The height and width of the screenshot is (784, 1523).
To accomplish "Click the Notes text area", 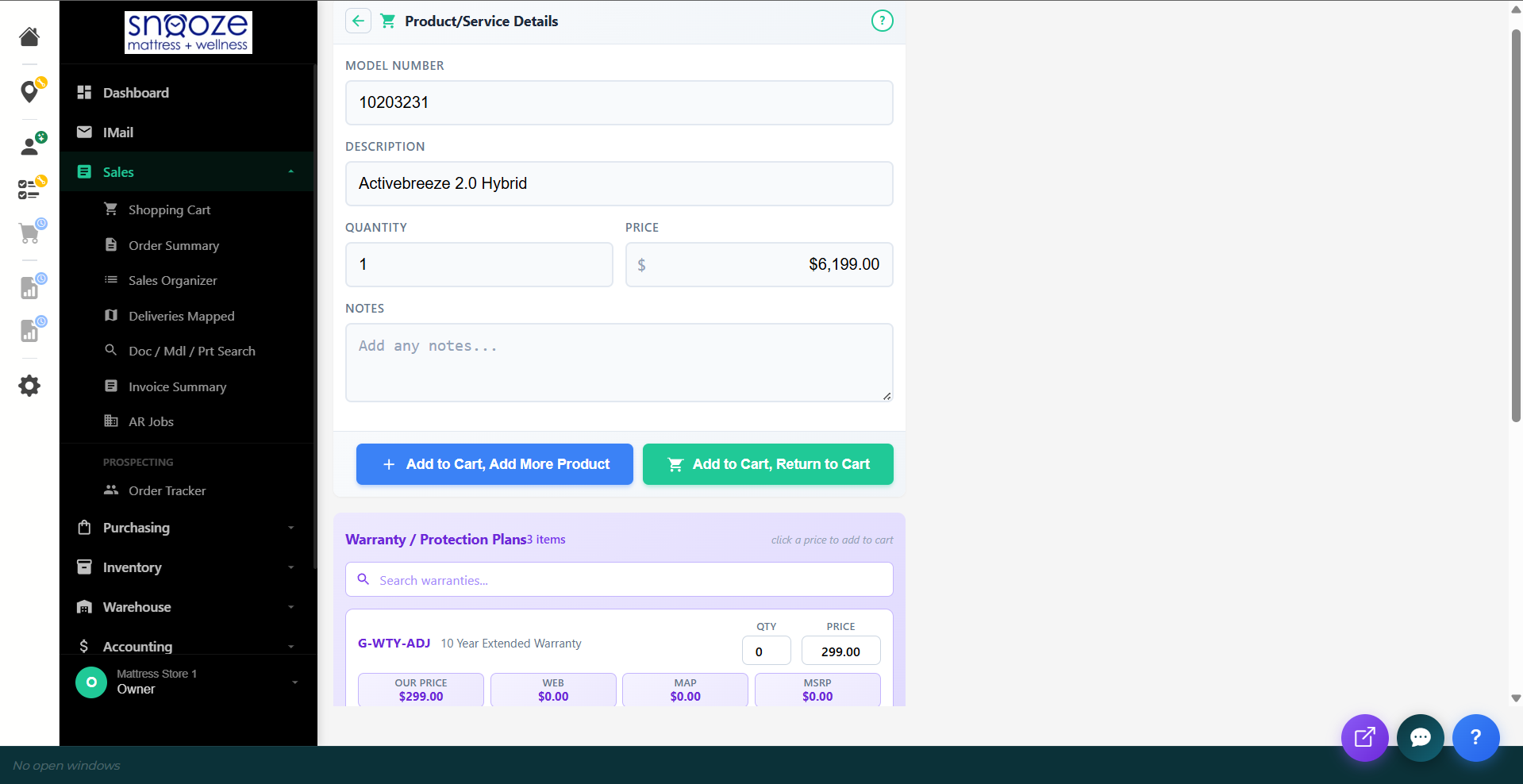I will [x=619, y=363].
